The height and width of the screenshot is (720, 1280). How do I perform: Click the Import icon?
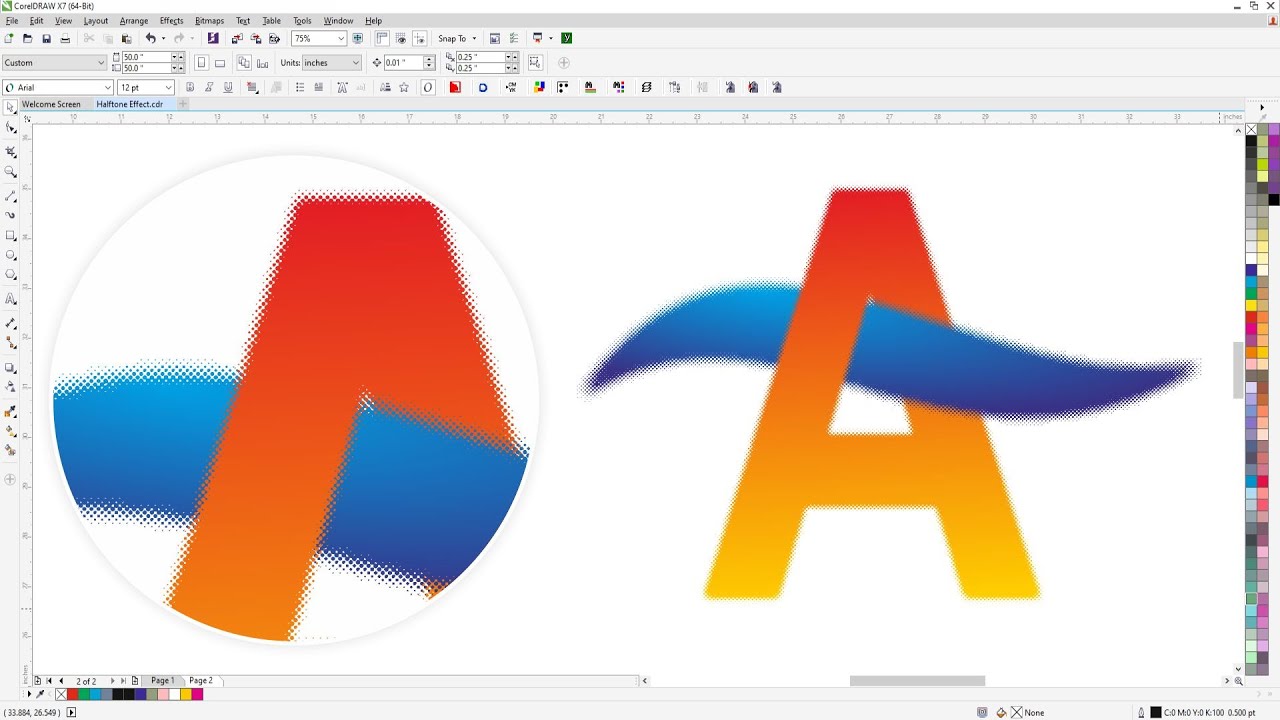[x=237, y=38]
